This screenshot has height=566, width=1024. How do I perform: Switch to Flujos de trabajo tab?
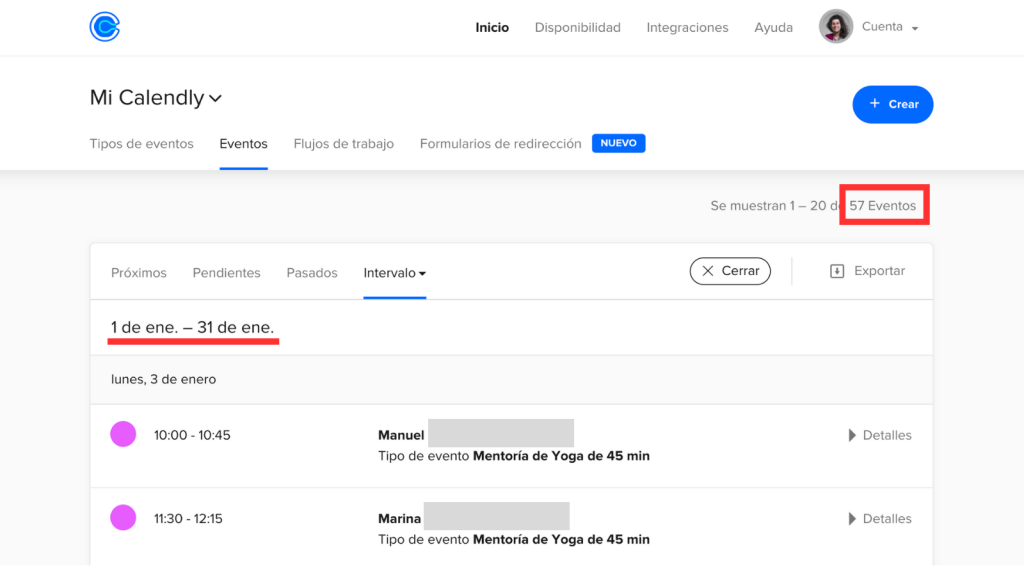(x=343, y=143)
